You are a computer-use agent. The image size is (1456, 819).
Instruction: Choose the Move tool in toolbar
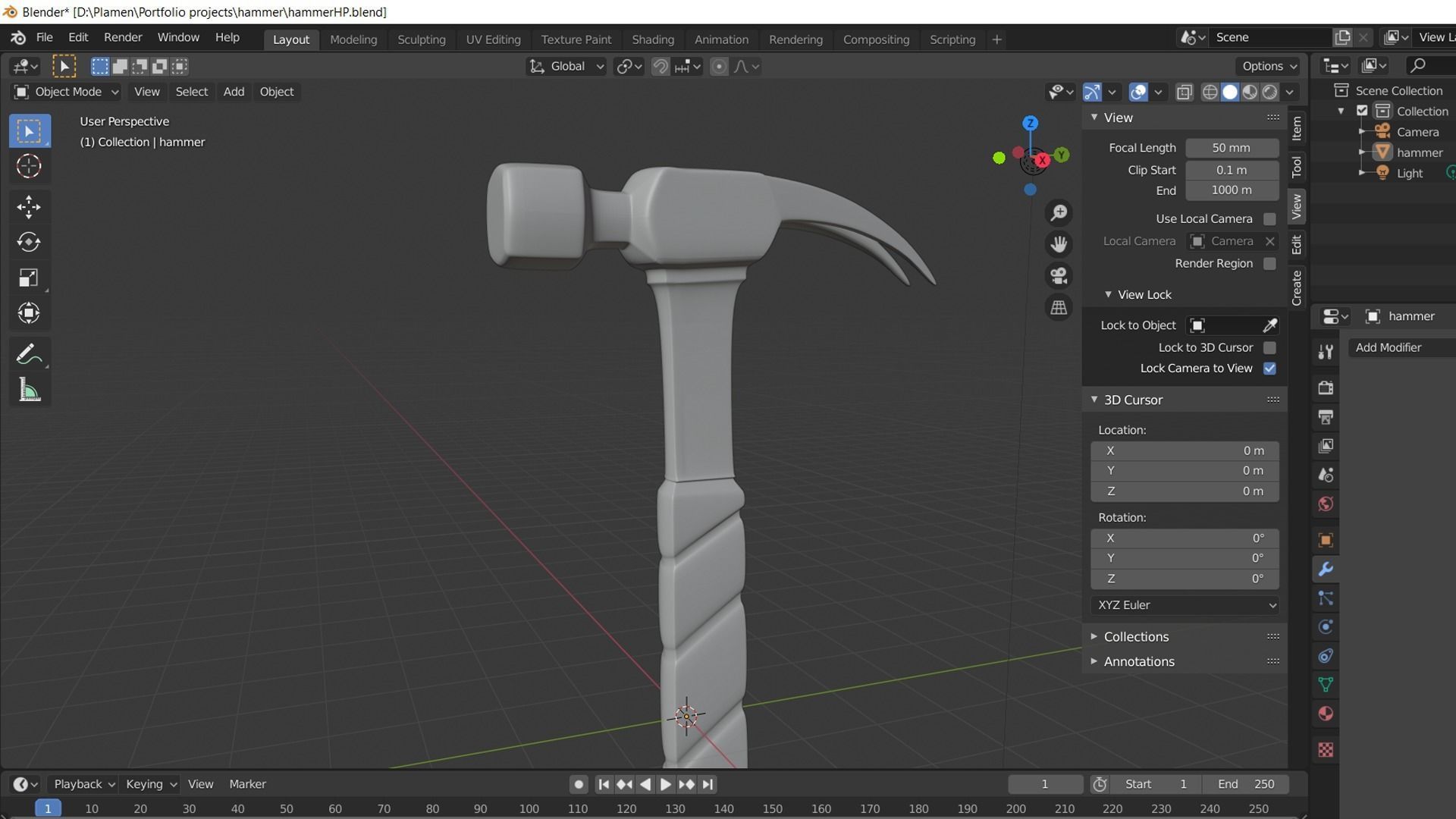(x=30, y=206)
